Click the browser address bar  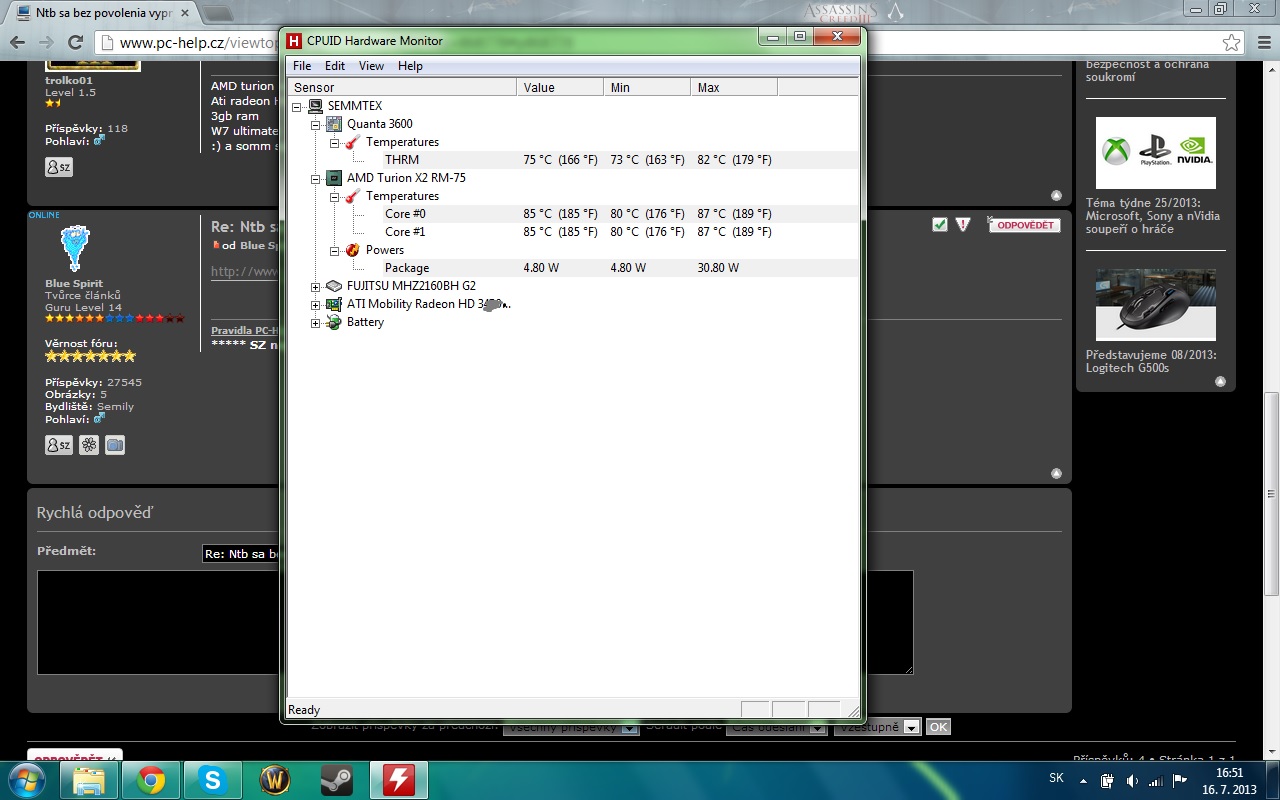point(671,43)
